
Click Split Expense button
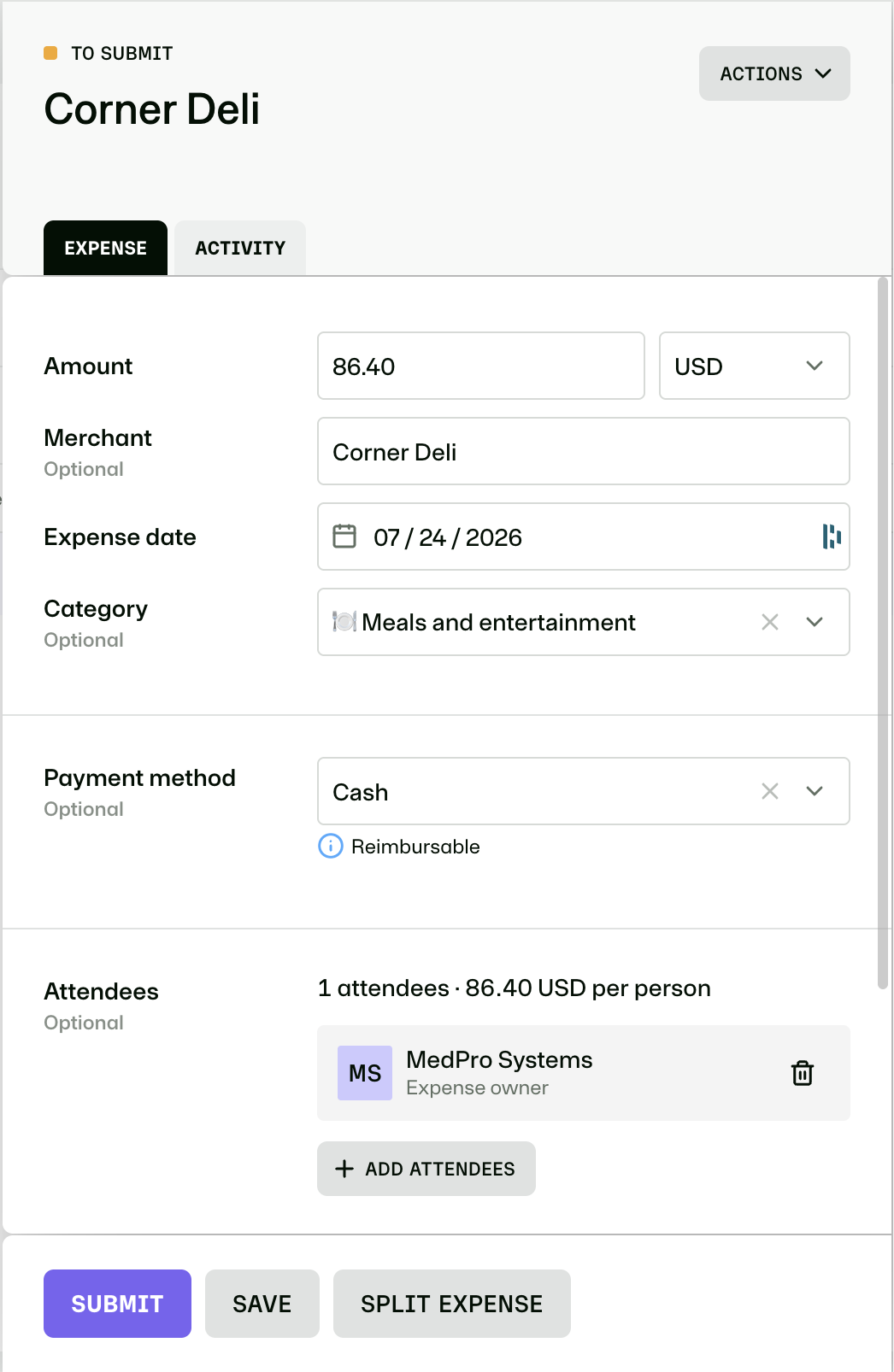pyautogui.click(x=452, y=1304)
